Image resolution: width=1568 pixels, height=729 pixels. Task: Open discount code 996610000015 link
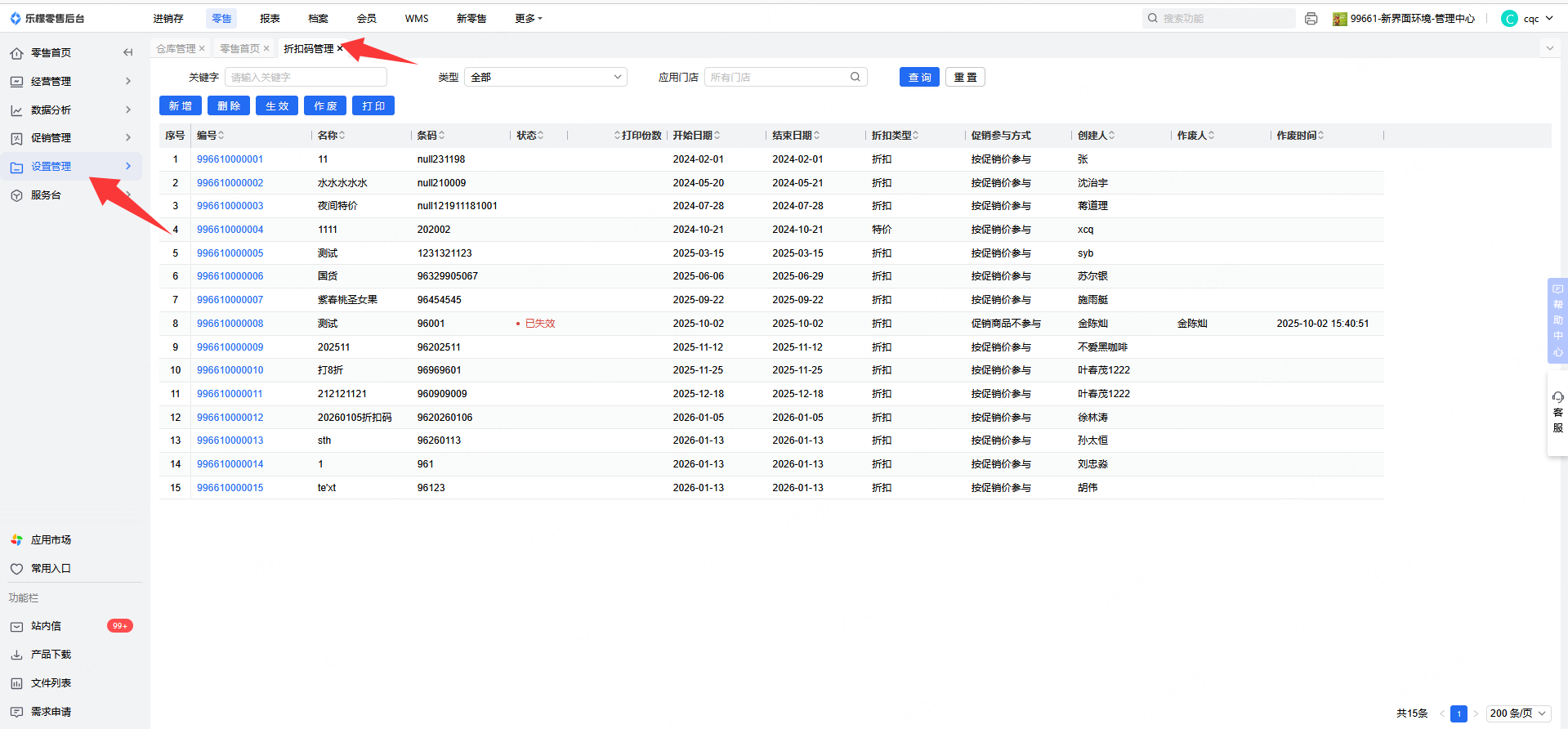coord(230,488)
